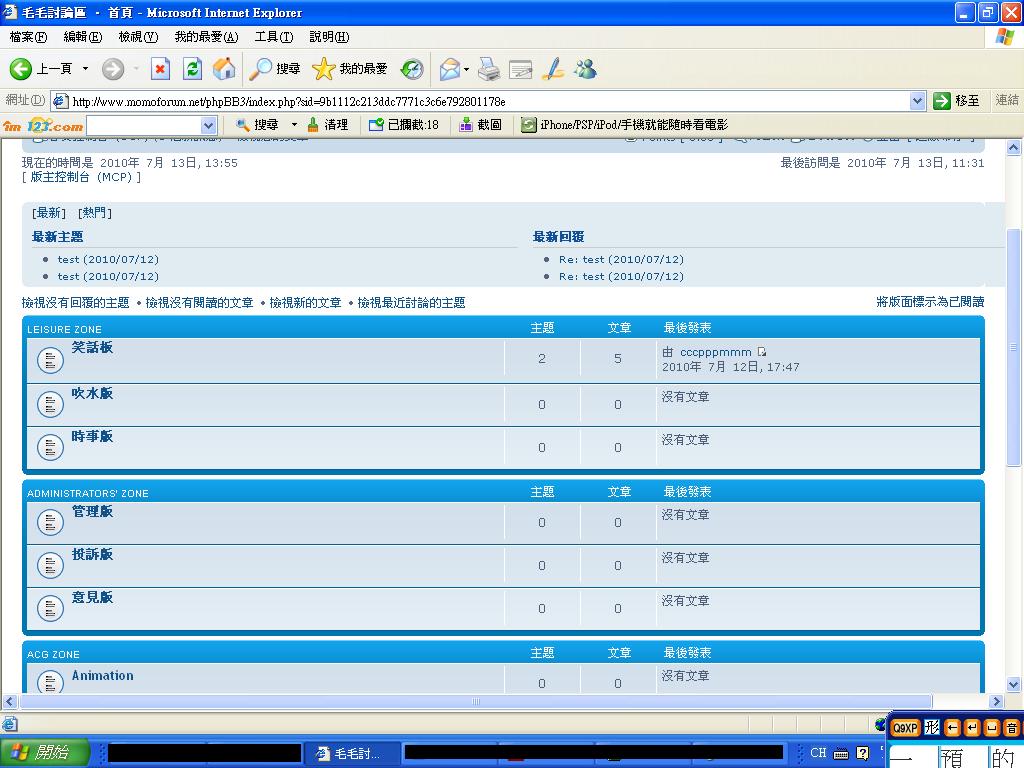
Task: Click the im123 toolbar search input
Action: point(144,125)
